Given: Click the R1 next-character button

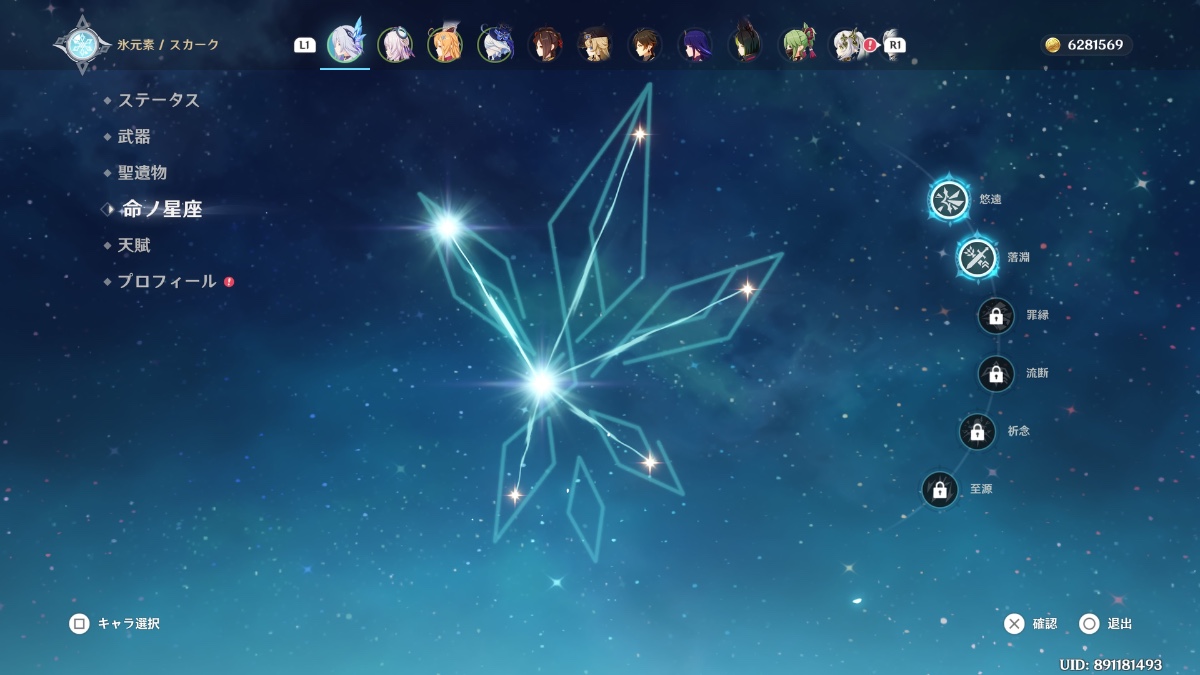Looking at the screenshot, I should [895, 45].
